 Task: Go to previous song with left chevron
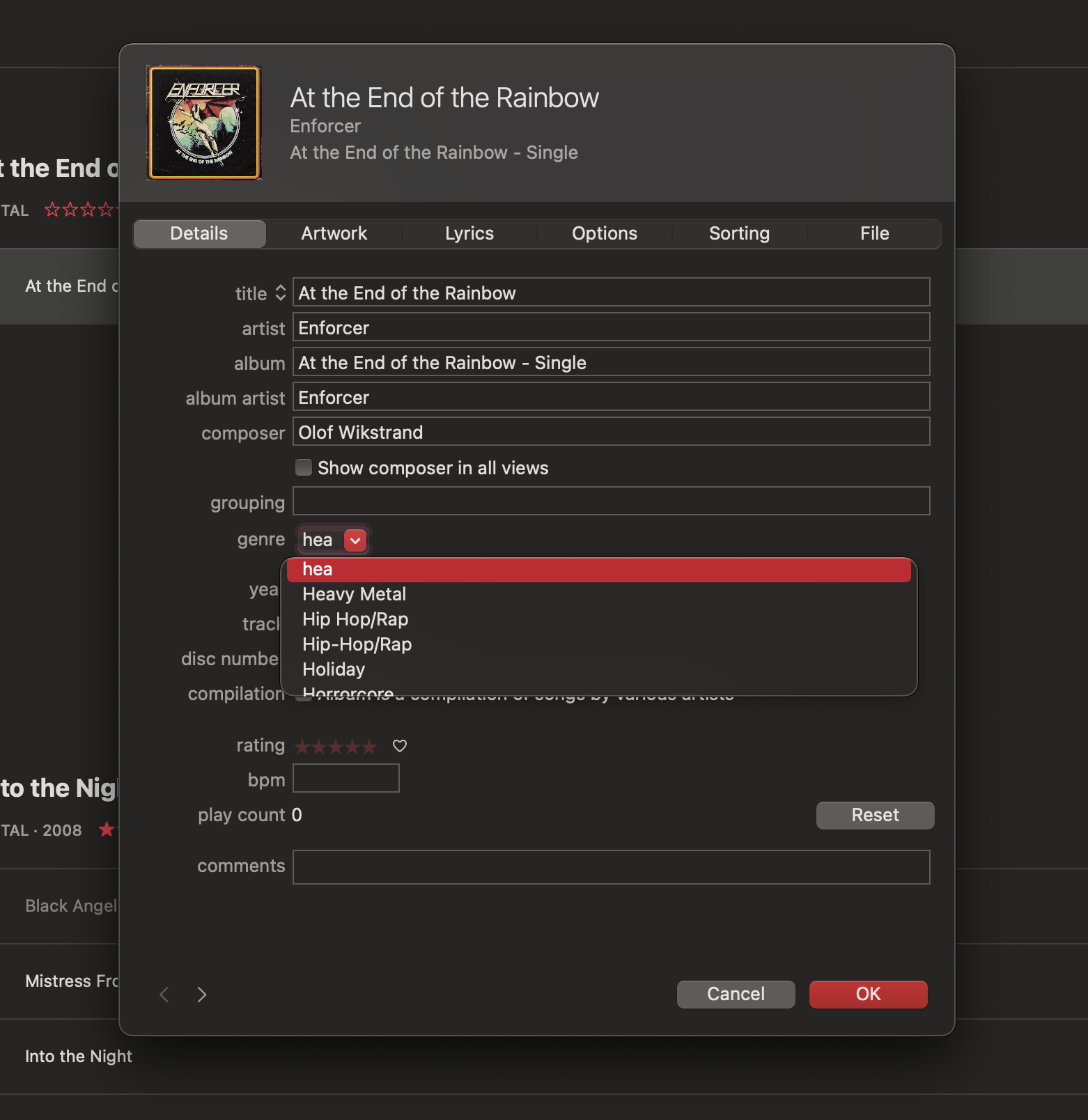click(164, 995)
